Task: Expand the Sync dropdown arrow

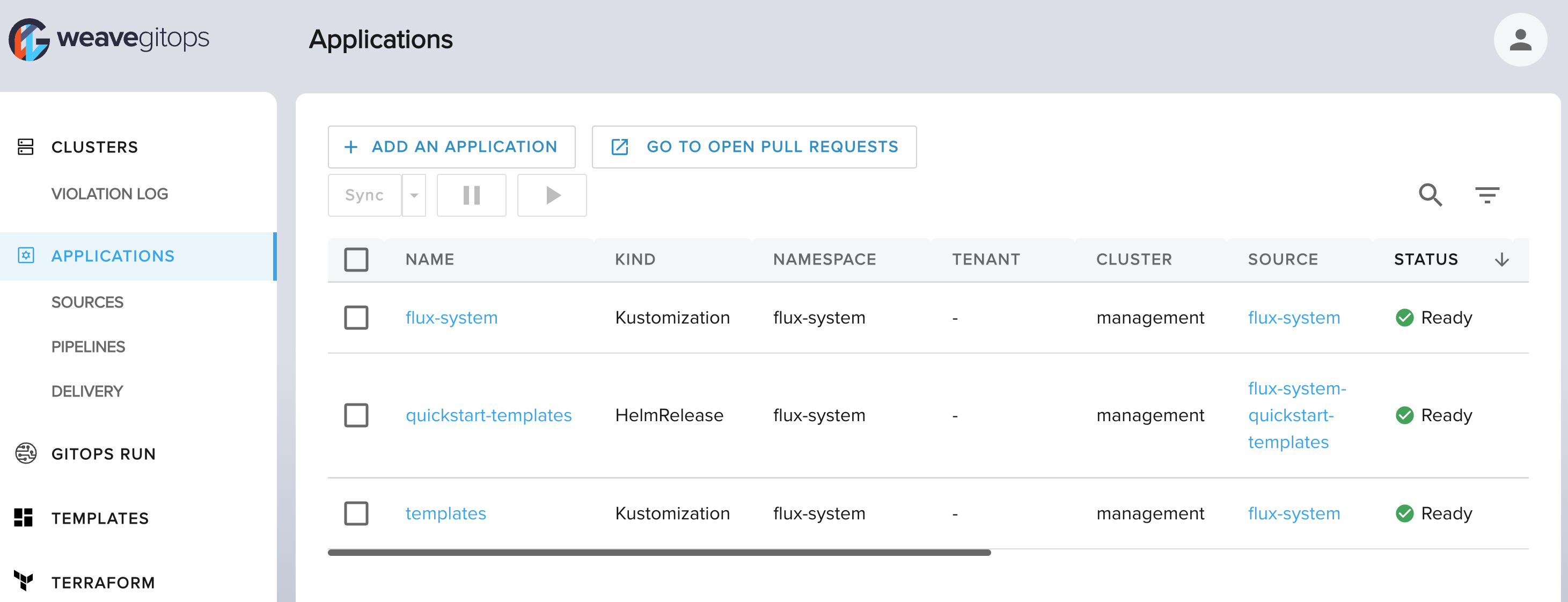Action: tap(416, 195)
